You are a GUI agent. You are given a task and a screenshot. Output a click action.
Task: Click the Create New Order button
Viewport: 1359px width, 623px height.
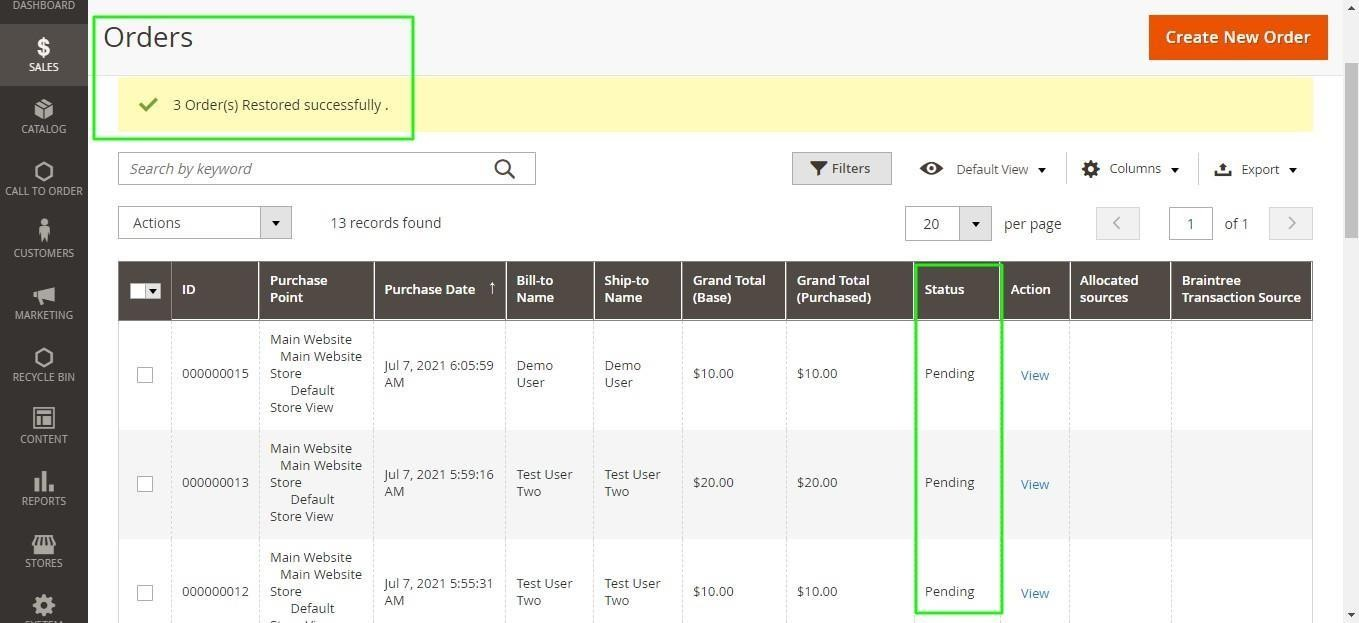(x=1237, y=37)
